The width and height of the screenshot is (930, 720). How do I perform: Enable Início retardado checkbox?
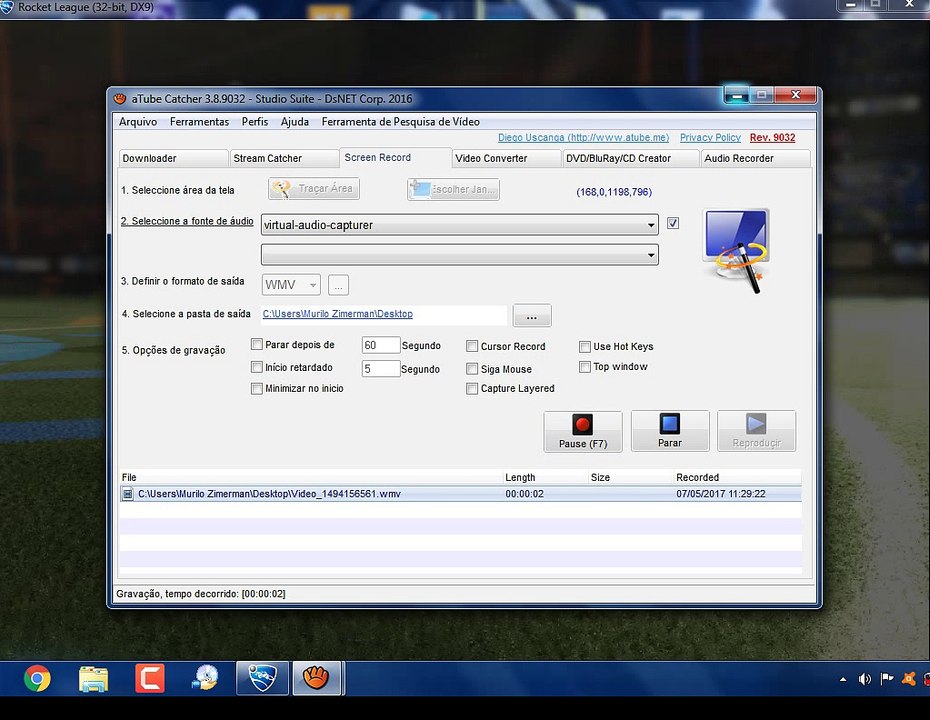257,367
